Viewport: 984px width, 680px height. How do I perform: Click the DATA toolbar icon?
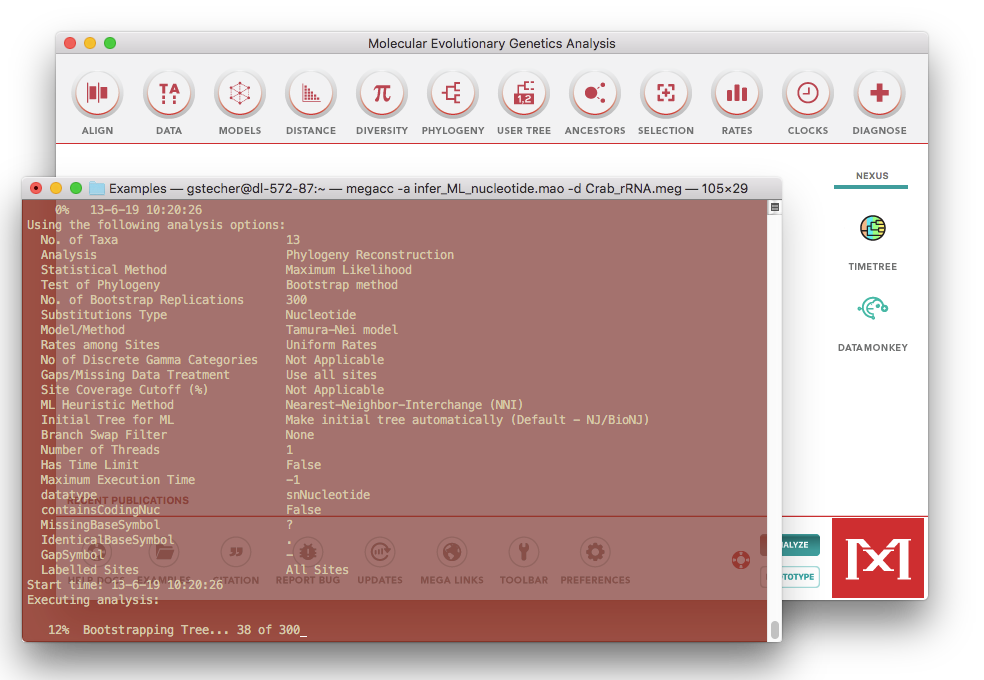coord(169,93)
